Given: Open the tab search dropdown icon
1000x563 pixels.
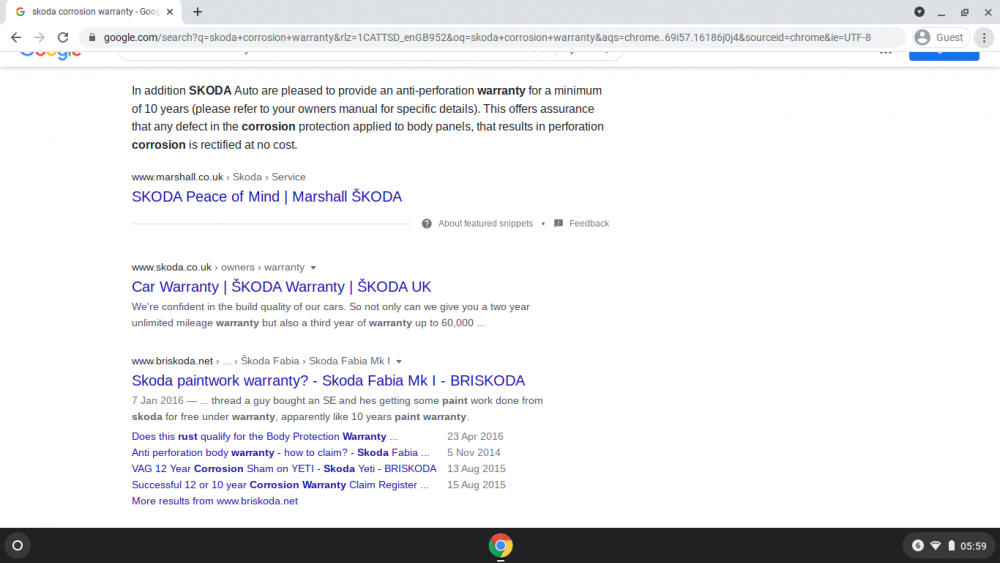Looking at the screenshot, I should (x=919, y=11).
